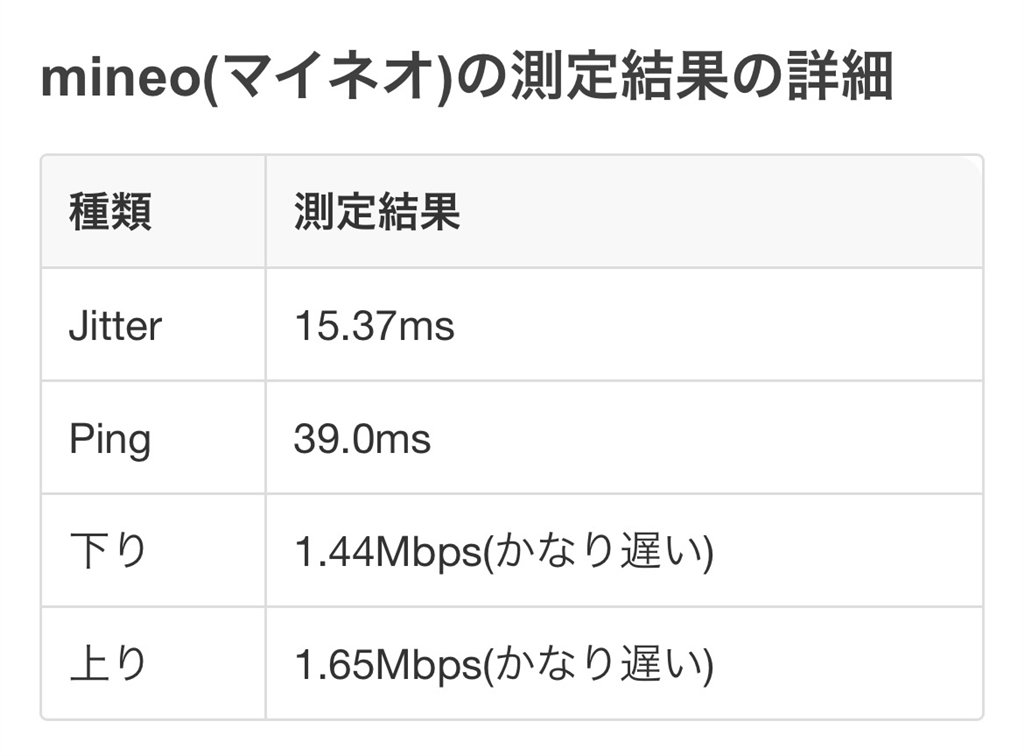This screenshot has height=756, width=1024.
Task: Click the mineo measurement details heading
Action: pos(466,79)
